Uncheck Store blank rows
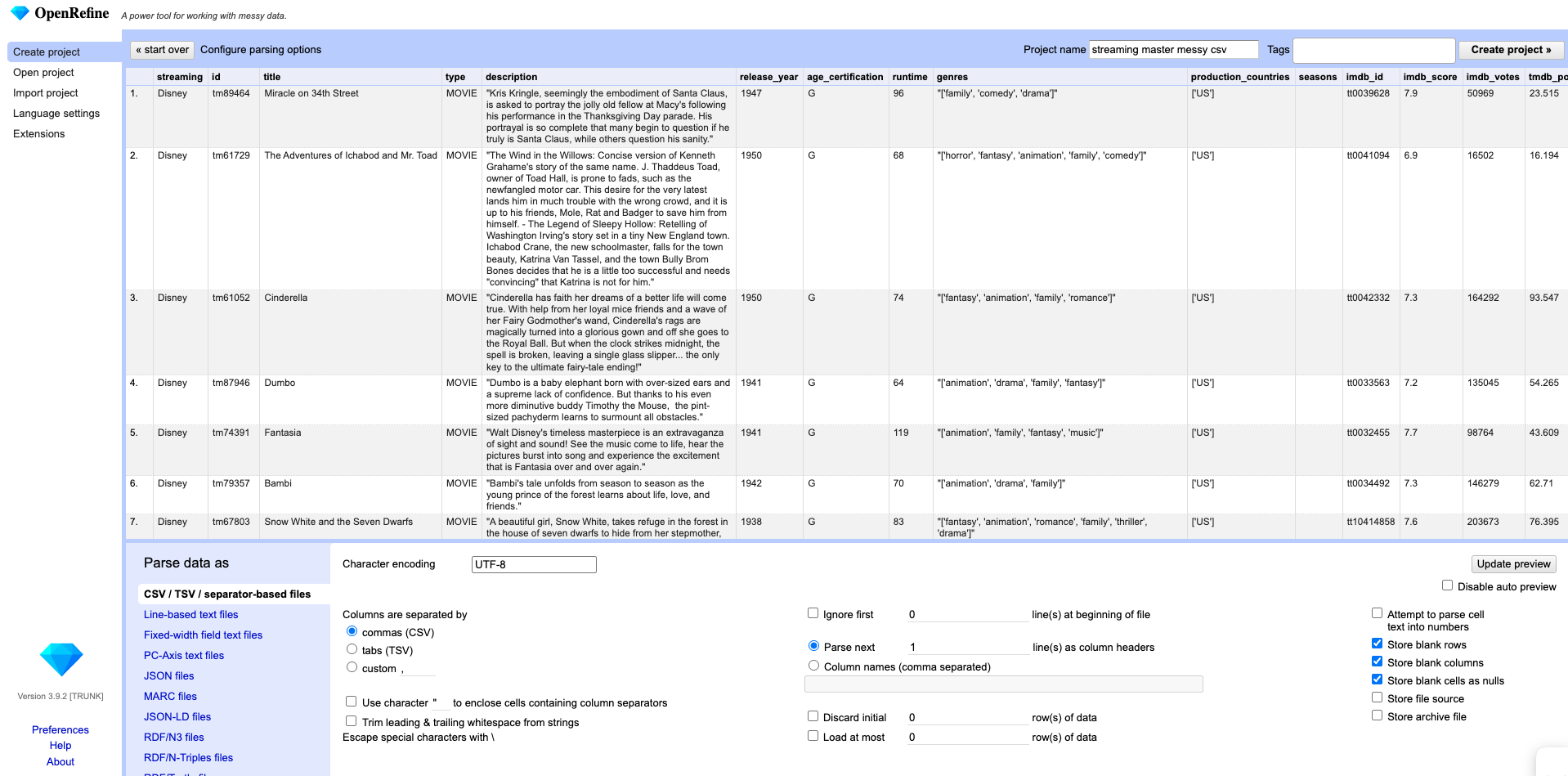 pyautogui.click(x=1377, y=644)
